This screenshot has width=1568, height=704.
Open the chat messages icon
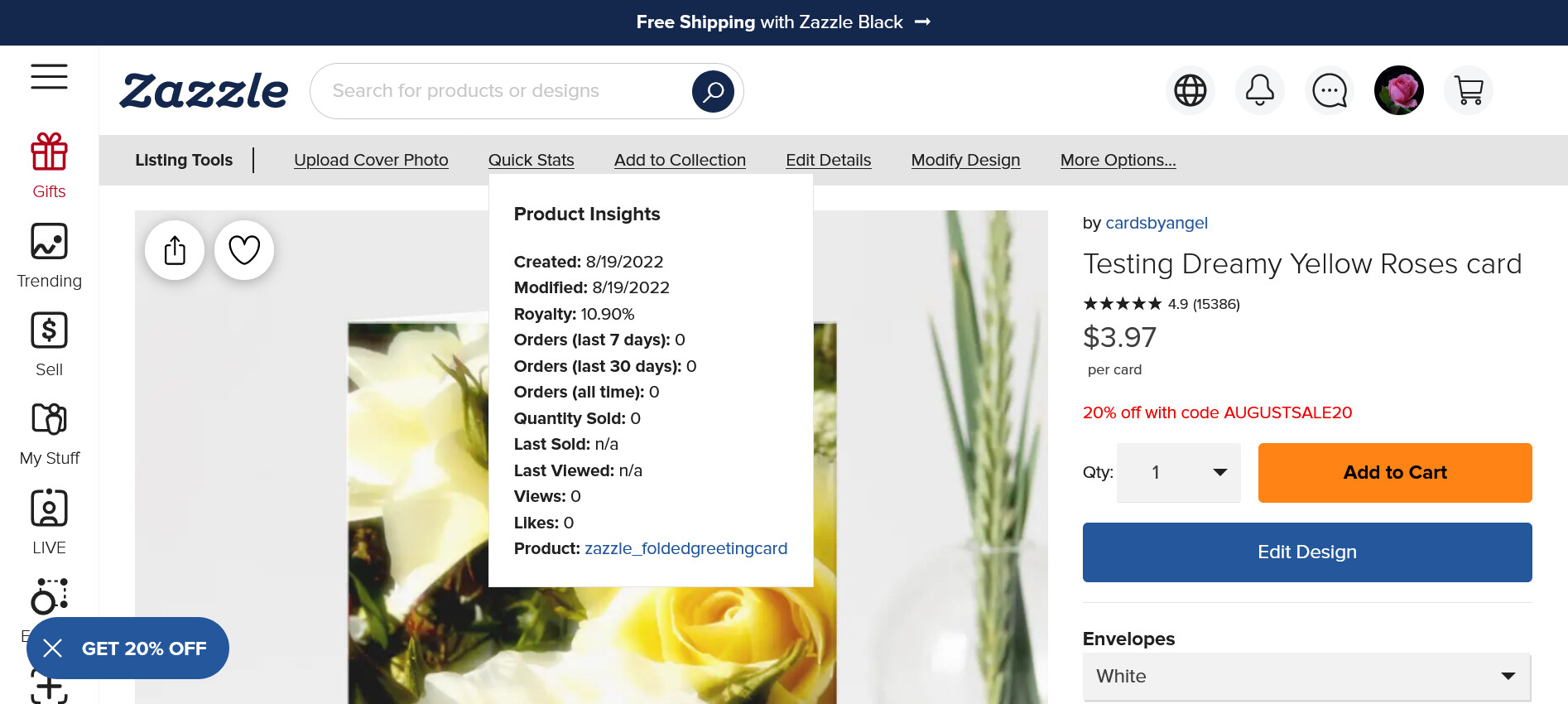pyautogui.click(x=1330, y=90)
